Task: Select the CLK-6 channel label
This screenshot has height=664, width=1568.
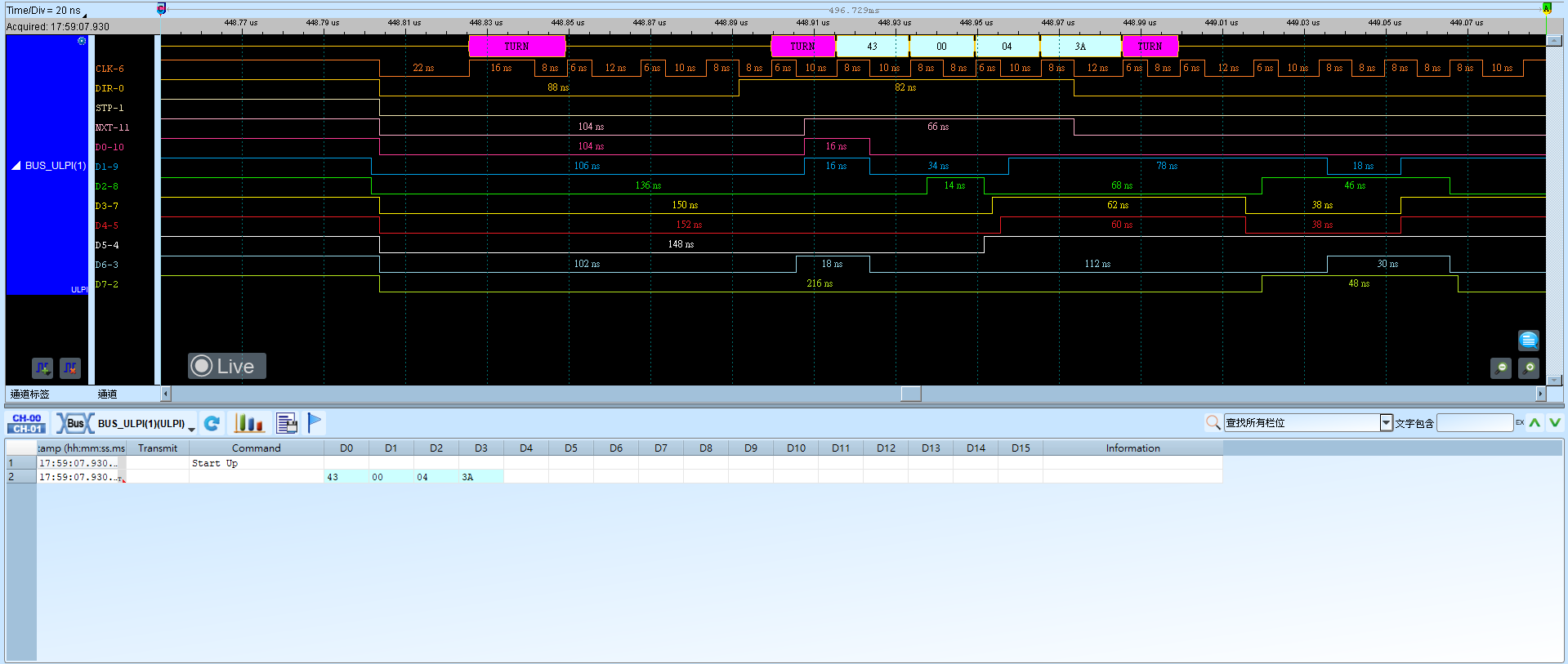Action: (x=110, y=69)
